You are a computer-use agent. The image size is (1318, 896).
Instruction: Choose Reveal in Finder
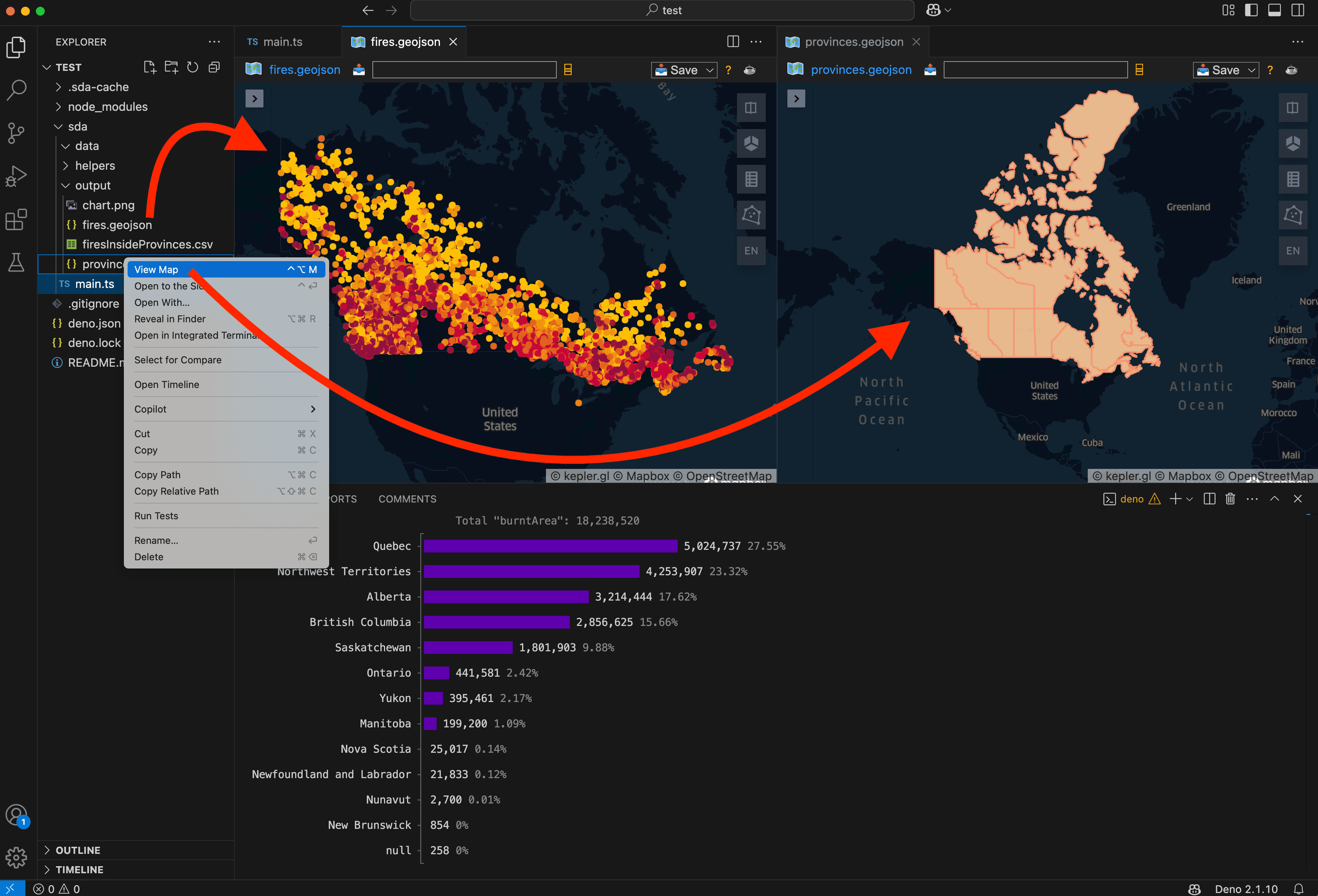226,319
